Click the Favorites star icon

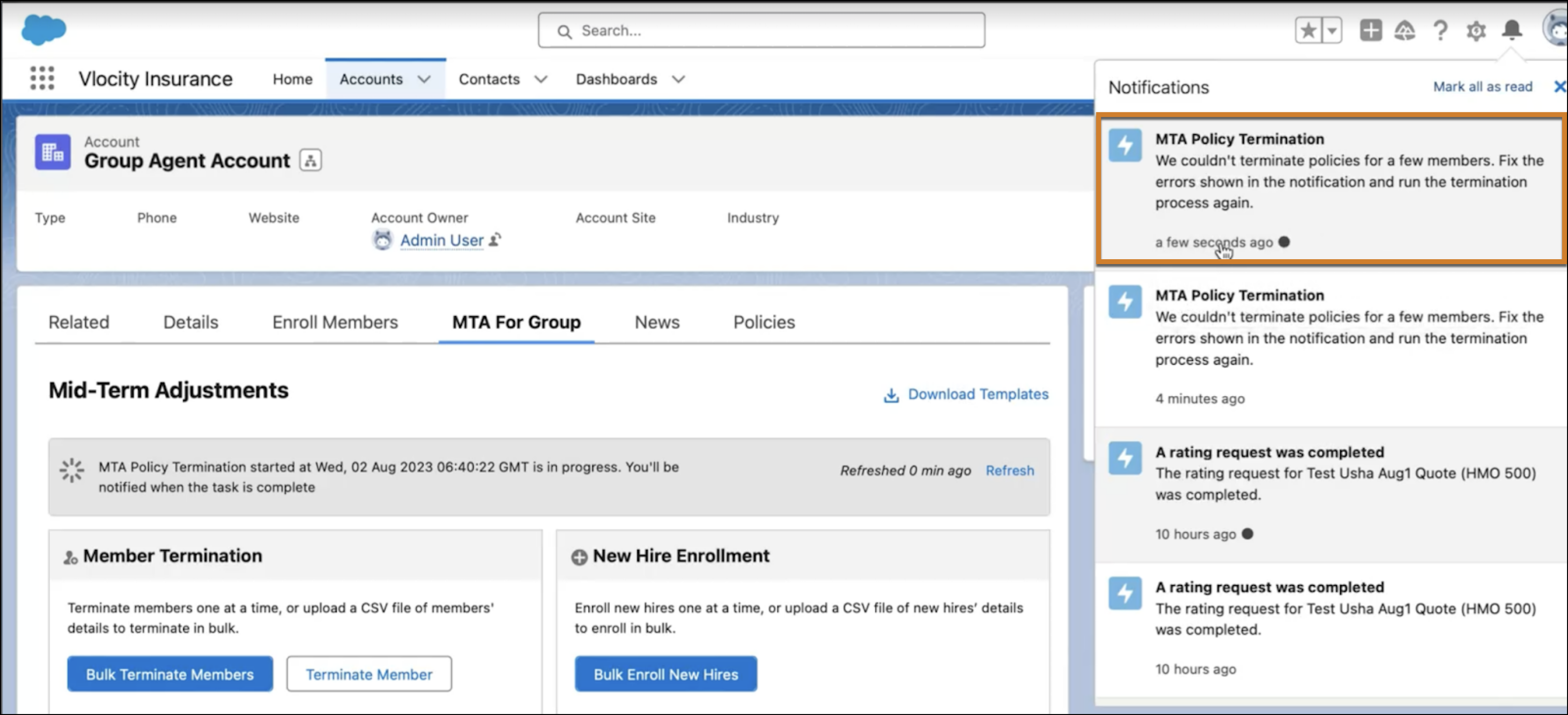[x=1308, y=30]
